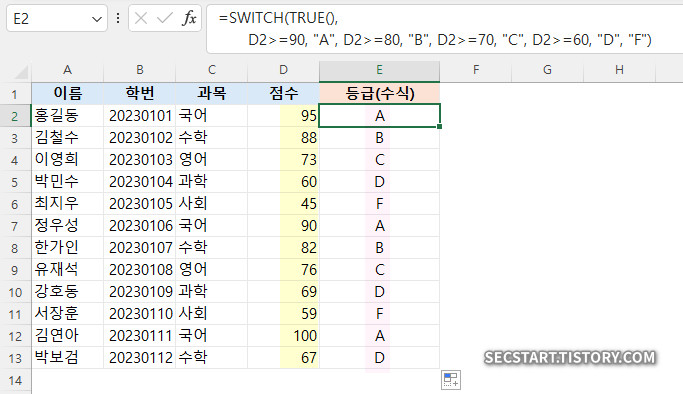Click the subject cell 사회 in 서장훈 row
683x394 pixels.
(x=212, y=313)
